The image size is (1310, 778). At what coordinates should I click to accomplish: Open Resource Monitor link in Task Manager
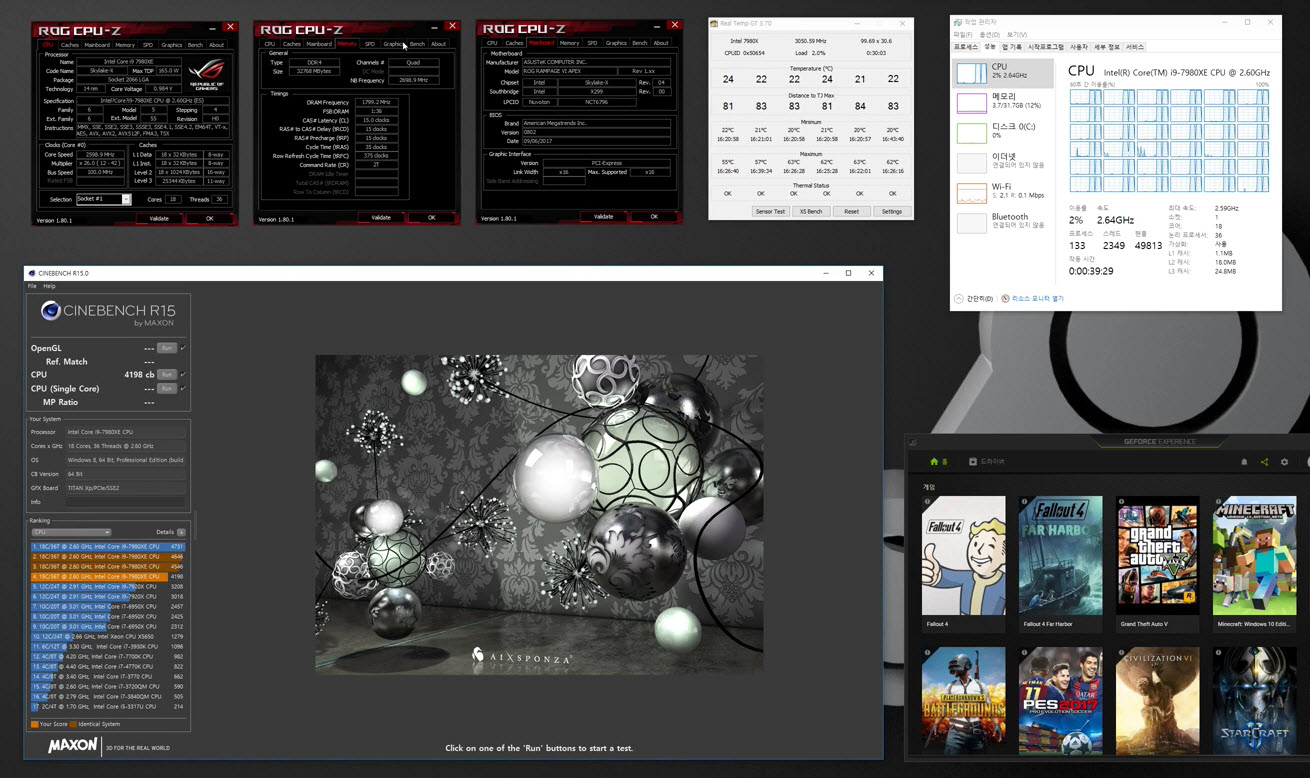[x=1033, y=298]
